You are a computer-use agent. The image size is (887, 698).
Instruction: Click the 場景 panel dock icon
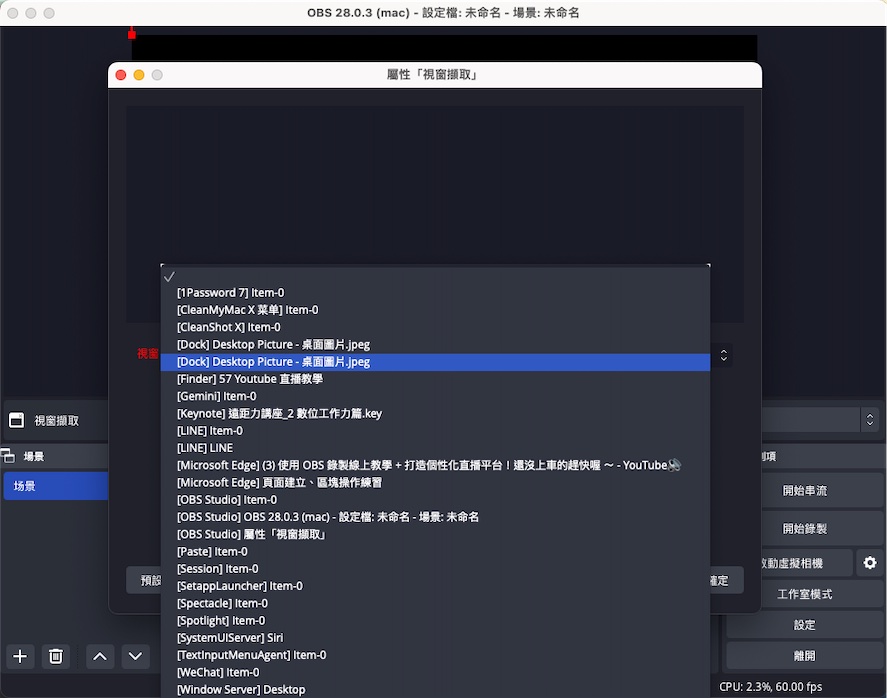(x=8, y=456)
